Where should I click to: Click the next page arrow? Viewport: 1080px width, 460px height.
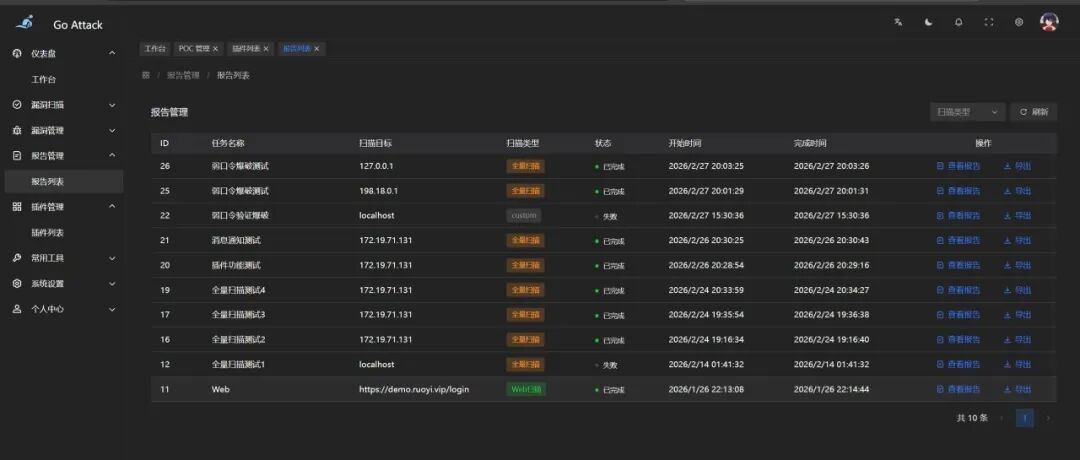tap(1048, 418)
